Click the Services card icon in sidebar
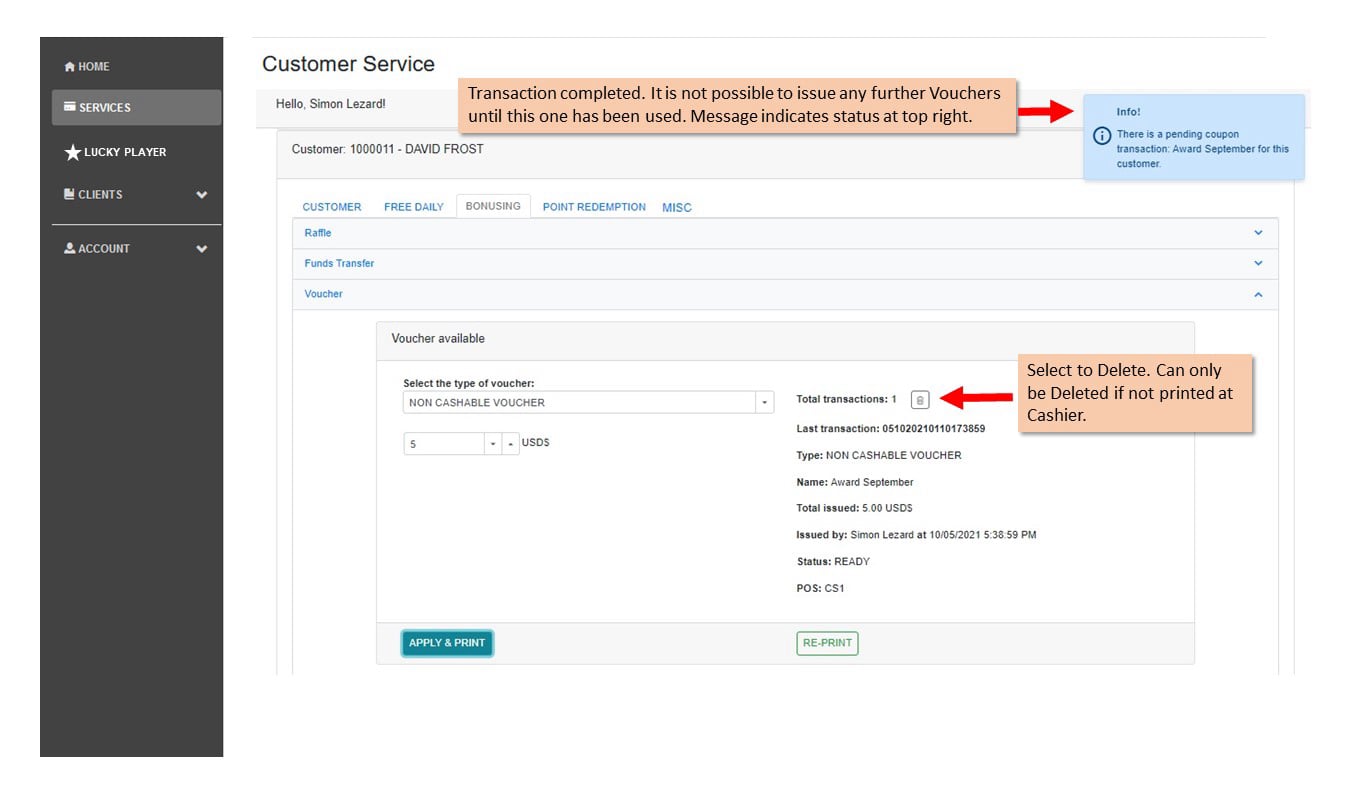 (x=69, y=107)
